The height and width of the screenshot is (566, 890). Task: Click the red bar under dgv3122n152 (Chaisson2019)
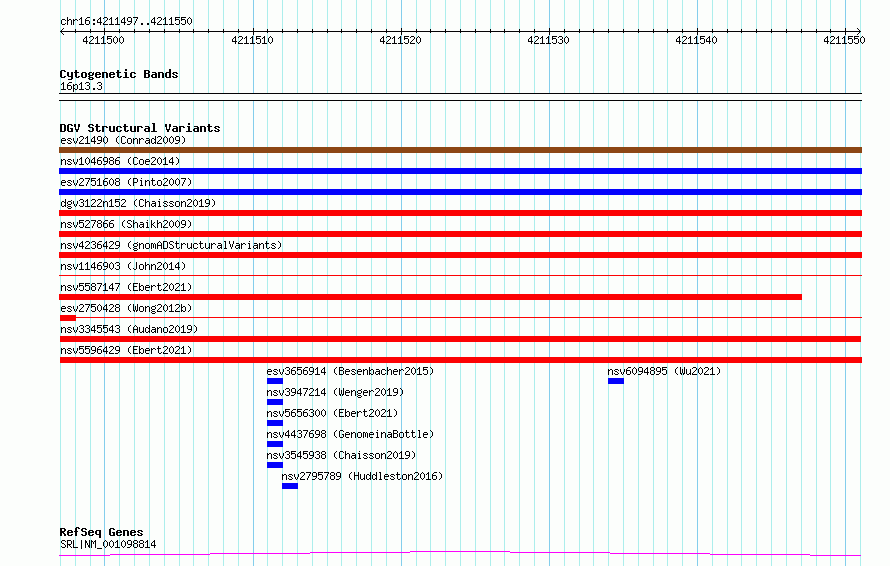click(x=460, y=213)
